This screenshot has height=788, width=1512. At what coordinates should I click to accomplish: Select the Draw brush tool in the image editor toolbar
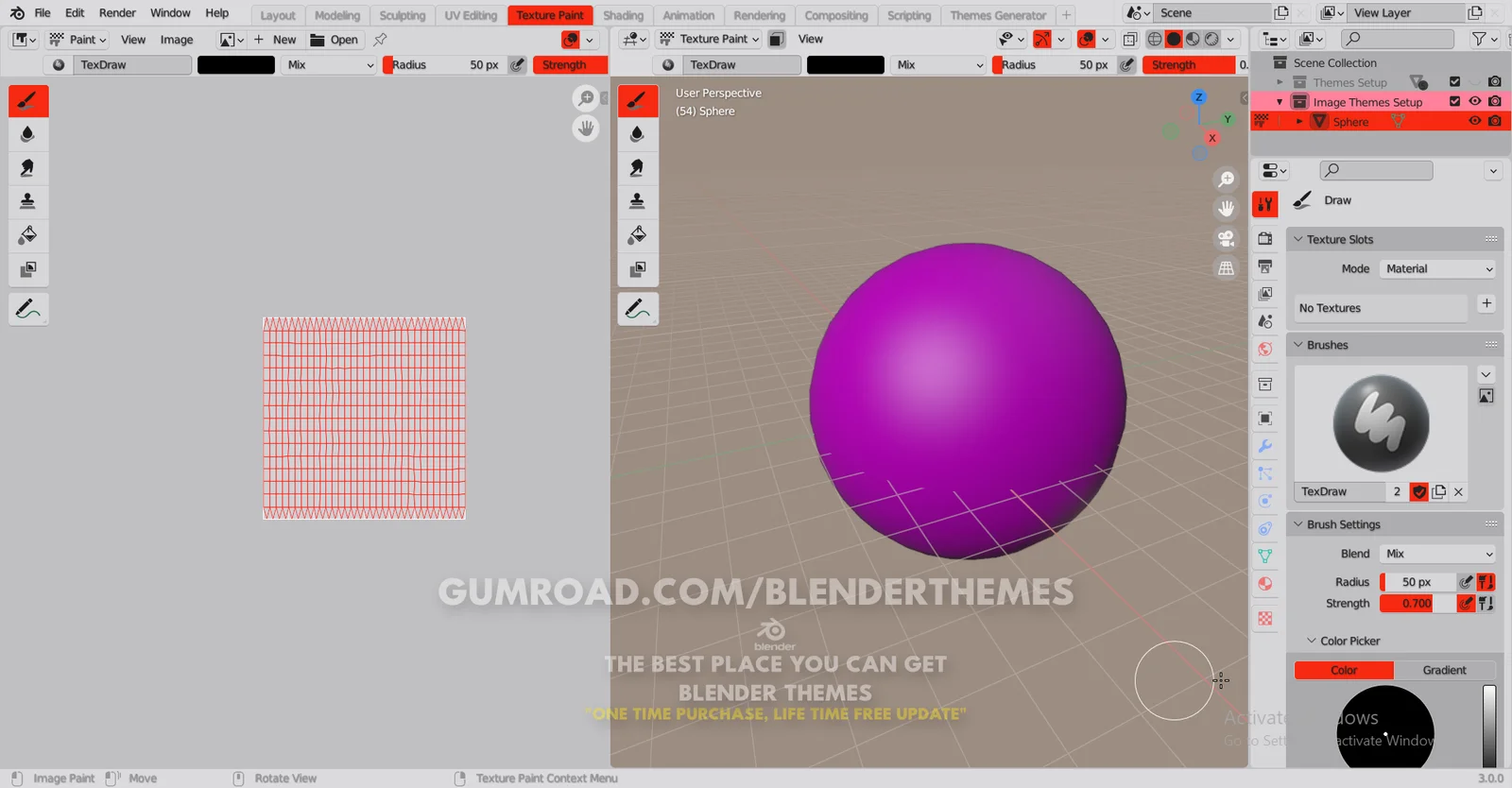coord(28,100)
